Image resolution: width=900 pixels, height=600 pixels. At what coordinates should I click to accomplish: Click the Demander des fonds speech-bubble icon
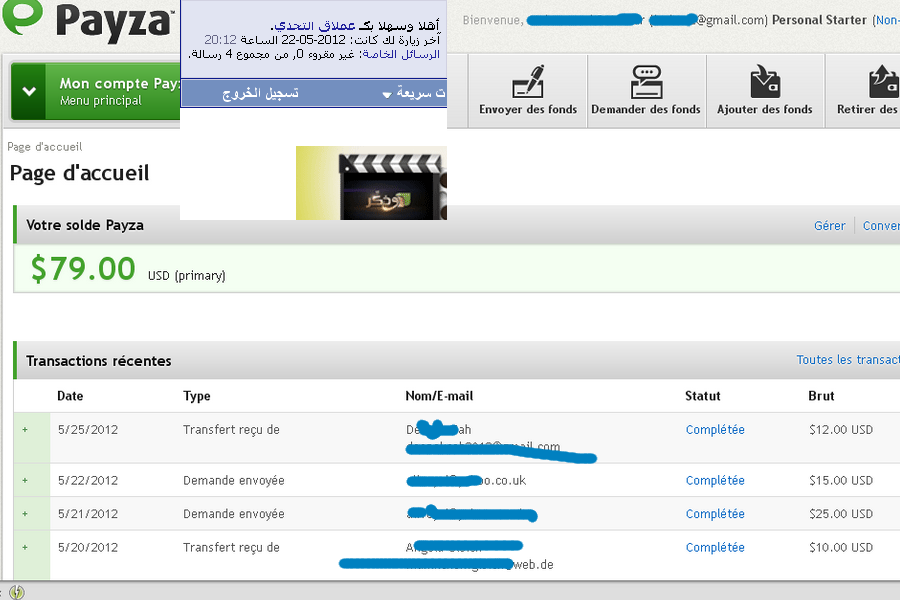point(646,82)
